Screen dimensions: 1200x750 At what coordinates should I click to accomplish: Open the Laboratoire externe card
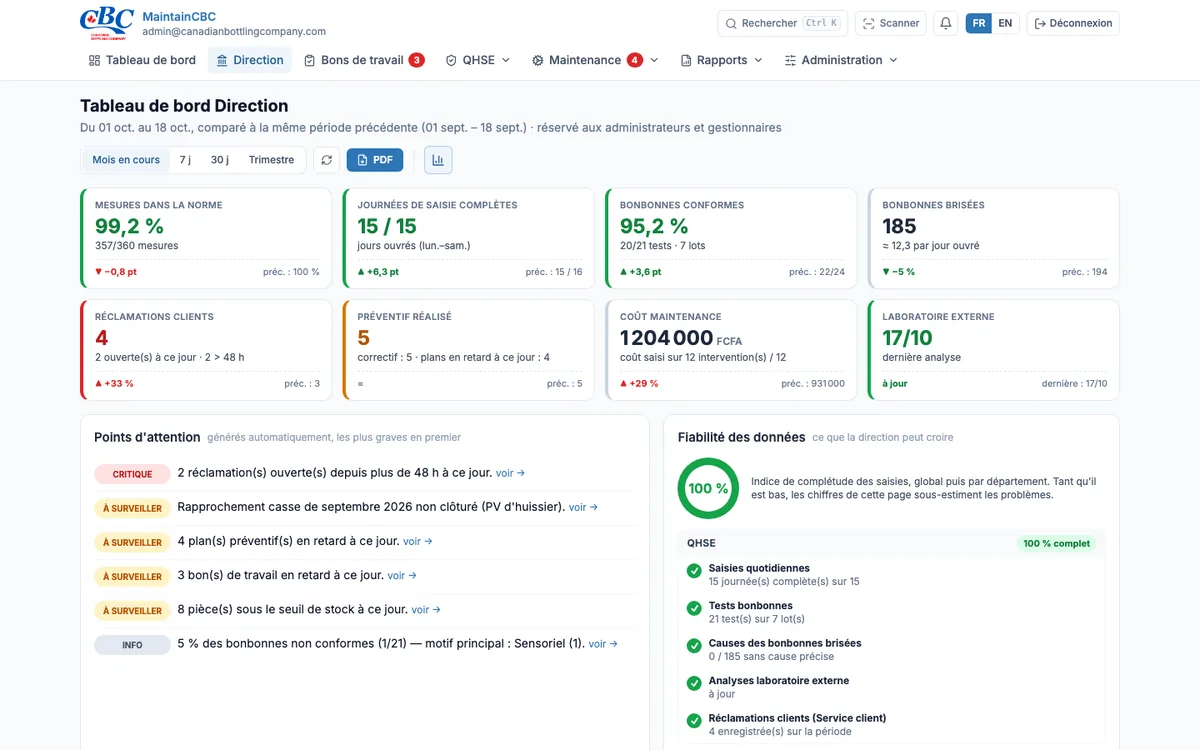click(993, 350)
